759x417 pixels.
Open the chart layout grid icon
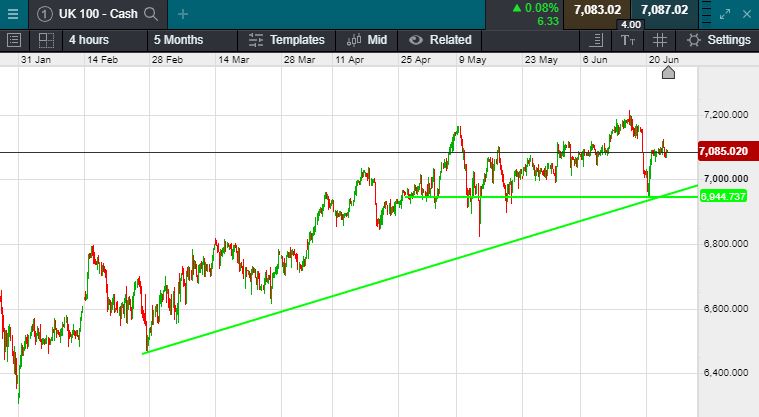pyautogui.click(x=45, y=40)
